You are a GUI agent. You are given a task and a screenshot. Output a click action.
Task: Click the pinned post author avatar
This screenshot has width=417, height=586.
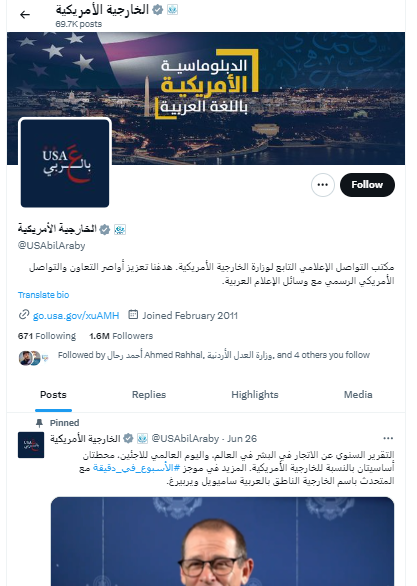click(x=31, y=445)
